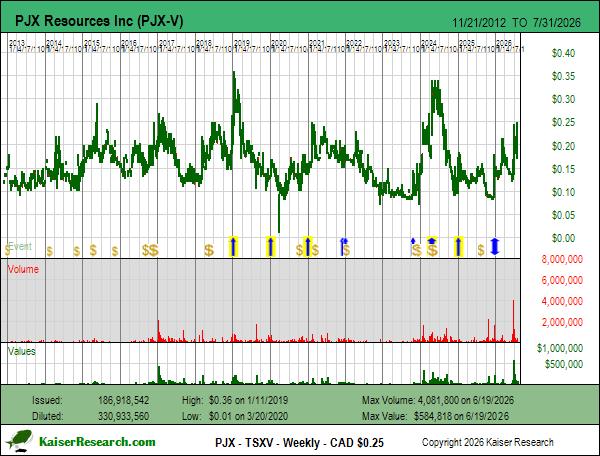Click the blue arrow event just before 2022
600x456 pixels.
(x=343, y=246)
